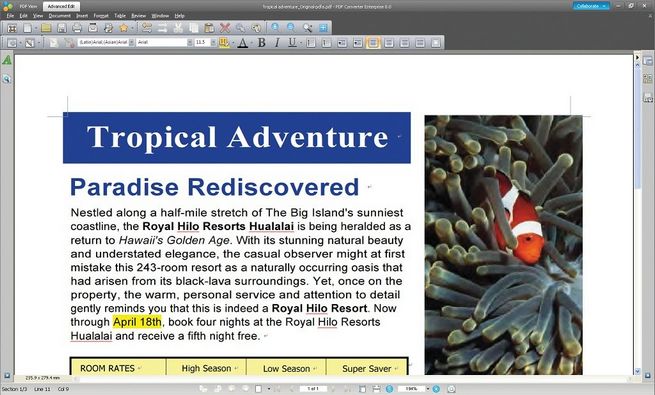This screenshot has width=655, height=395.
Task: Open the Format menu
Action: pos(101,16)
